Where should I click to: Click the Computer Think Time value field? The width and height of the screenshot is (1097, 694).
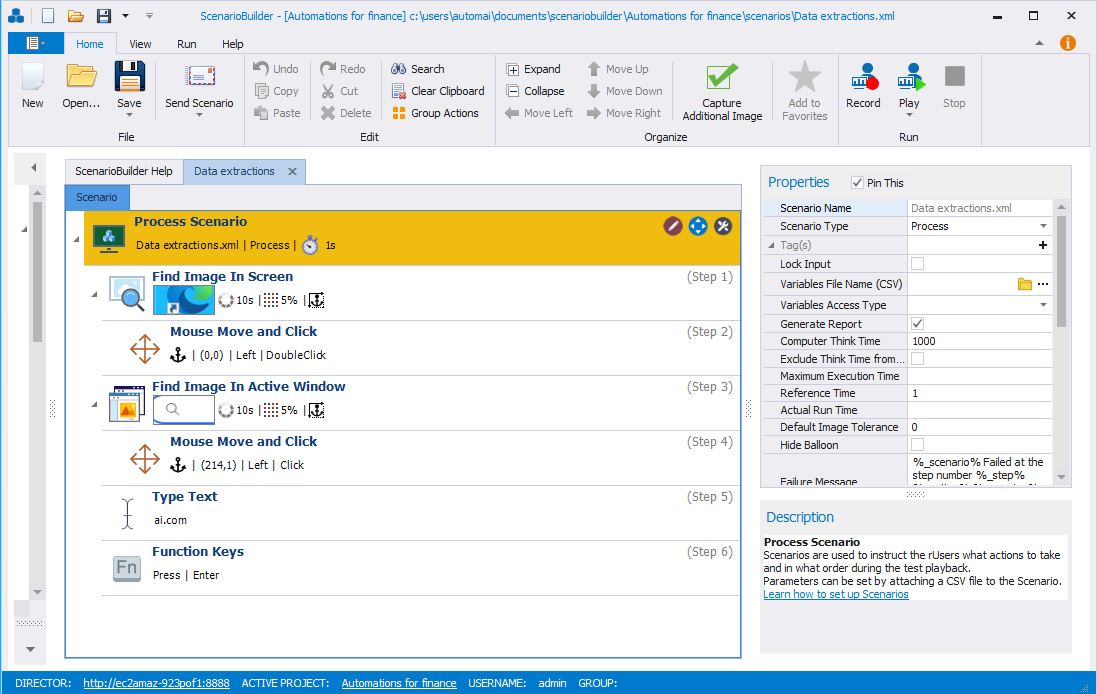(979, 341)
